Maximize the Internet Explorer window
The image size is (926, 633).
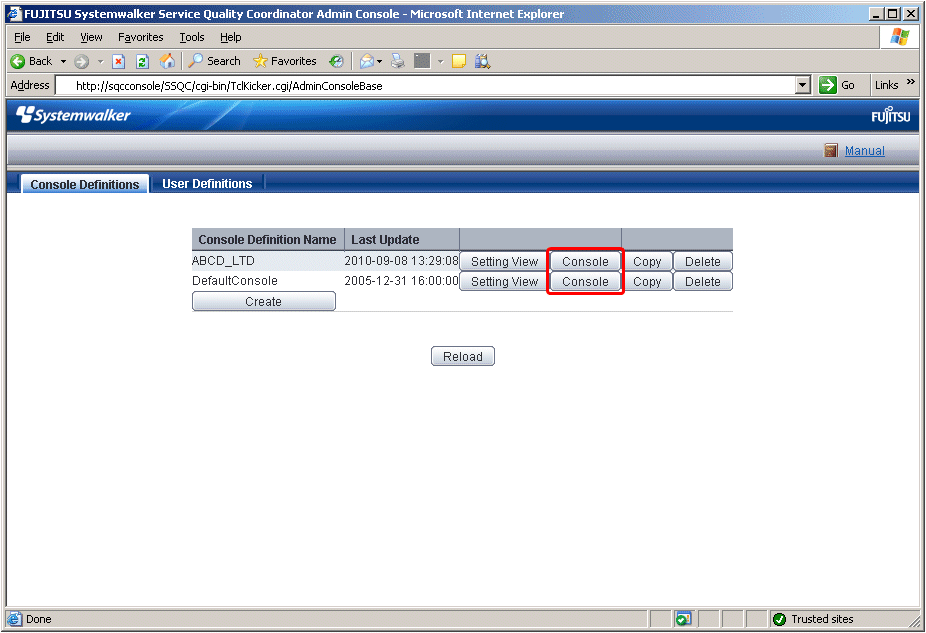(x=893, y=14)
